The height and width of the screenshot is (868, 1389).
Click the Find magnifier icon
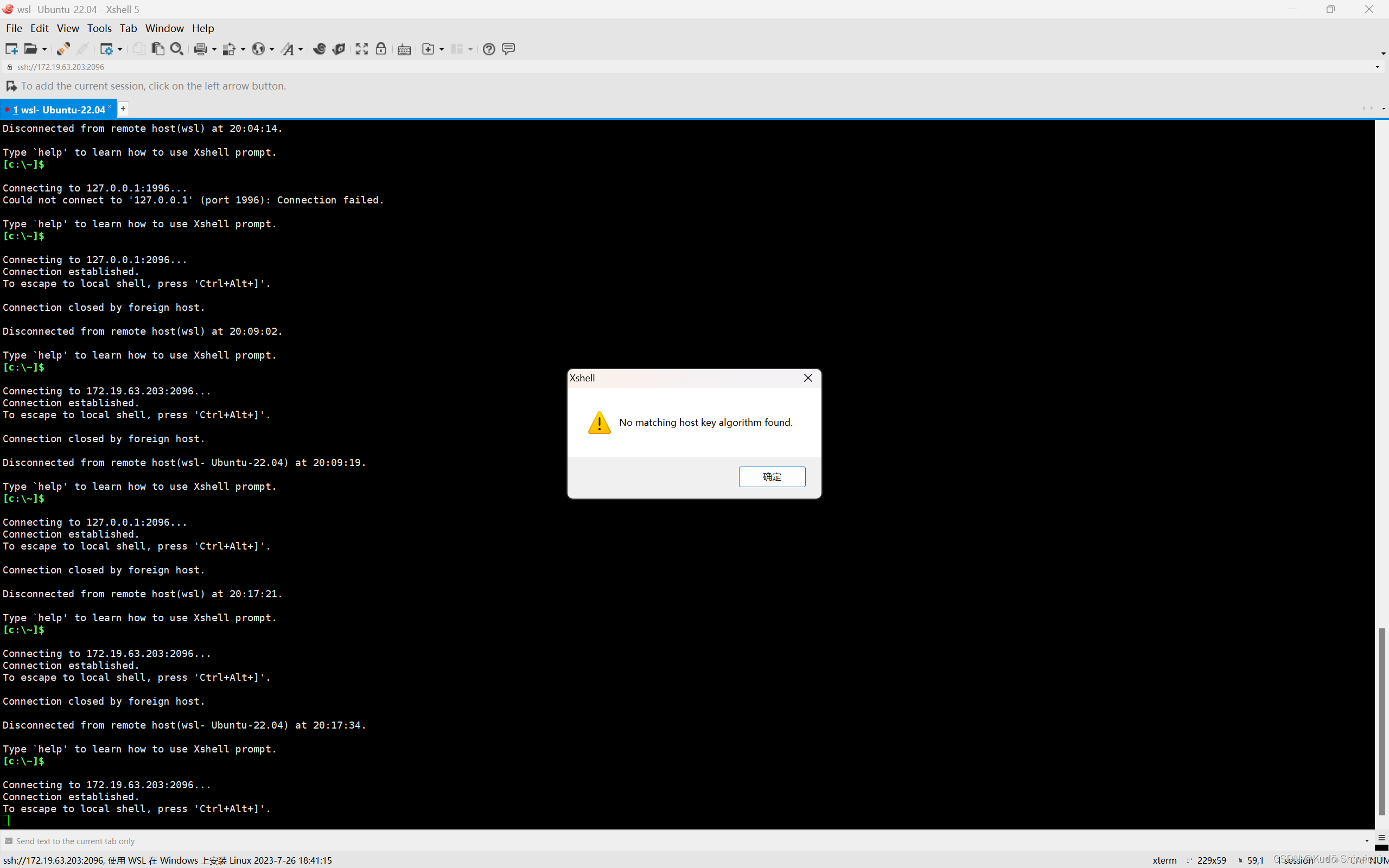[x=177, y=49]
